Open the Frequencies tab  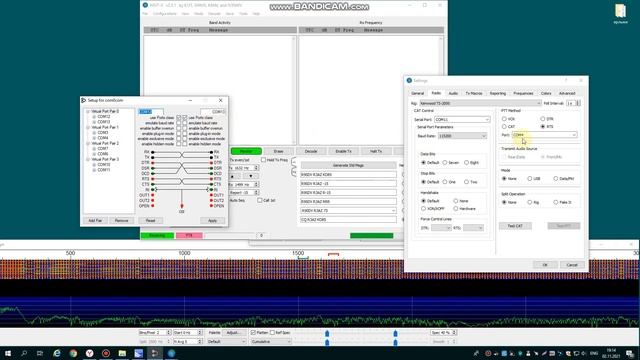click(x=523, y=93)
